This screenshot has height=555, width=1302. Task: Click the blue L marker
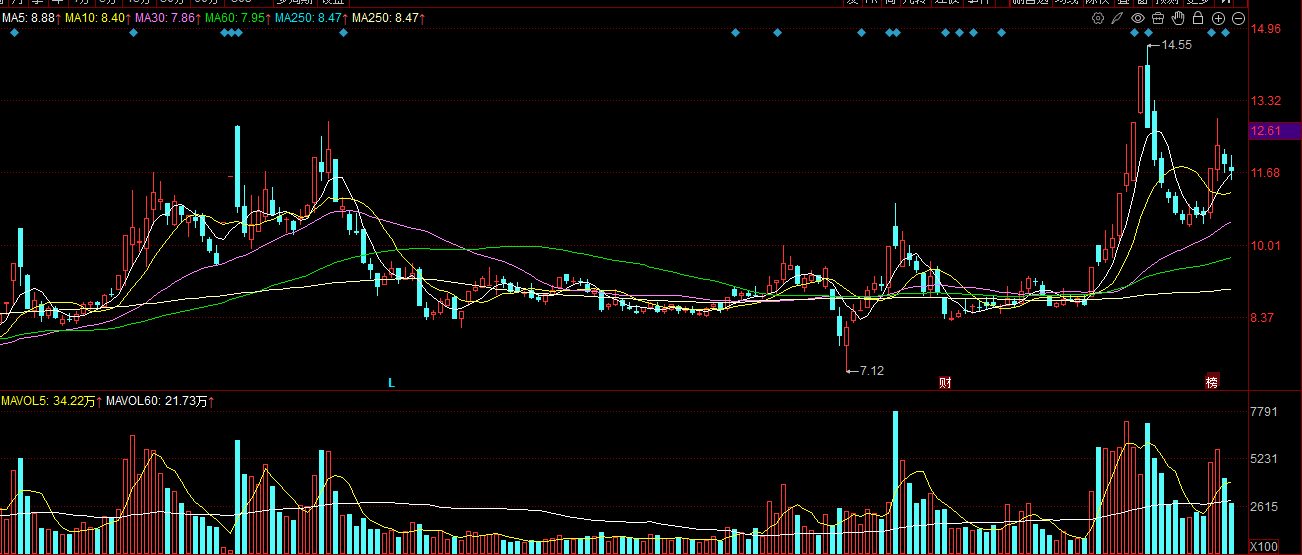point(392,383)
